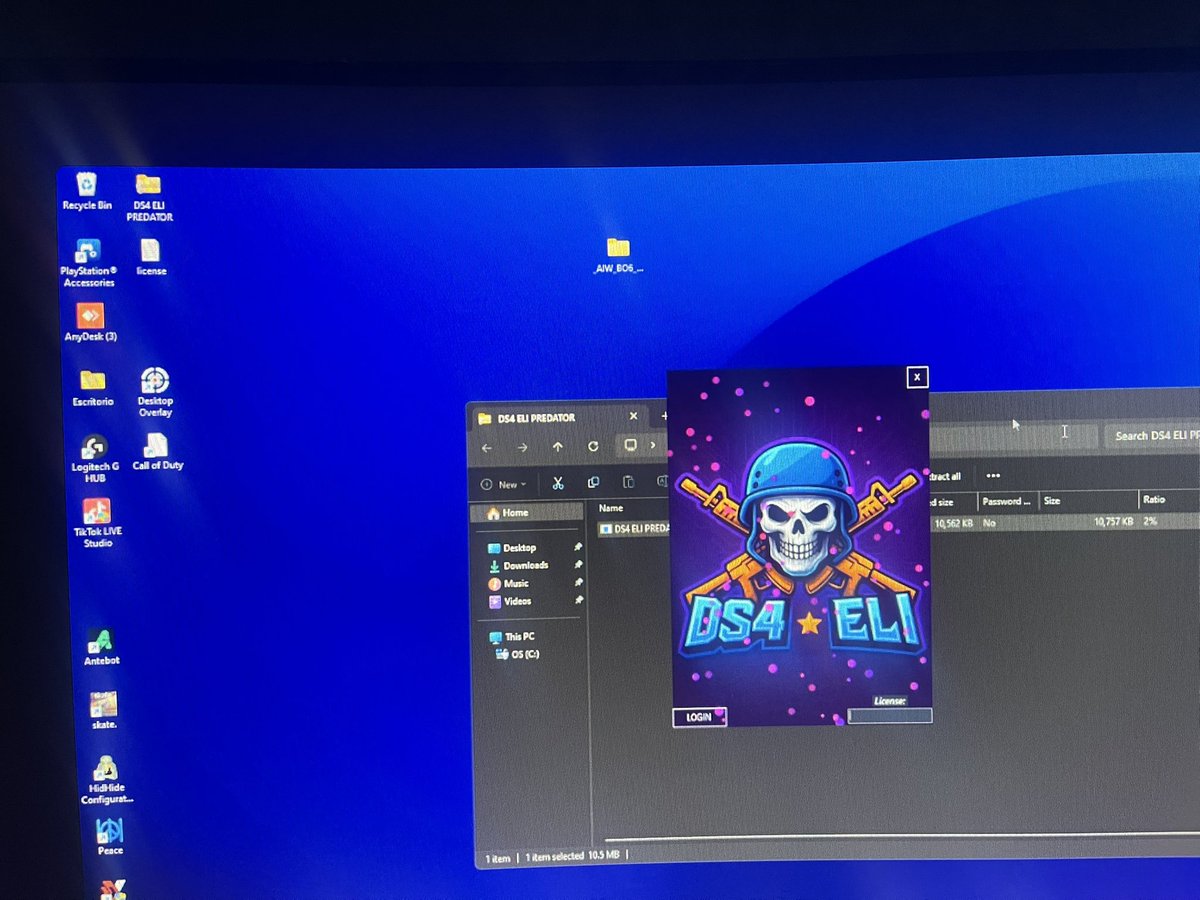This screenshot has width=1200, height=900.
Task: Sort by the Size column header
Action: click(1088, 500)
